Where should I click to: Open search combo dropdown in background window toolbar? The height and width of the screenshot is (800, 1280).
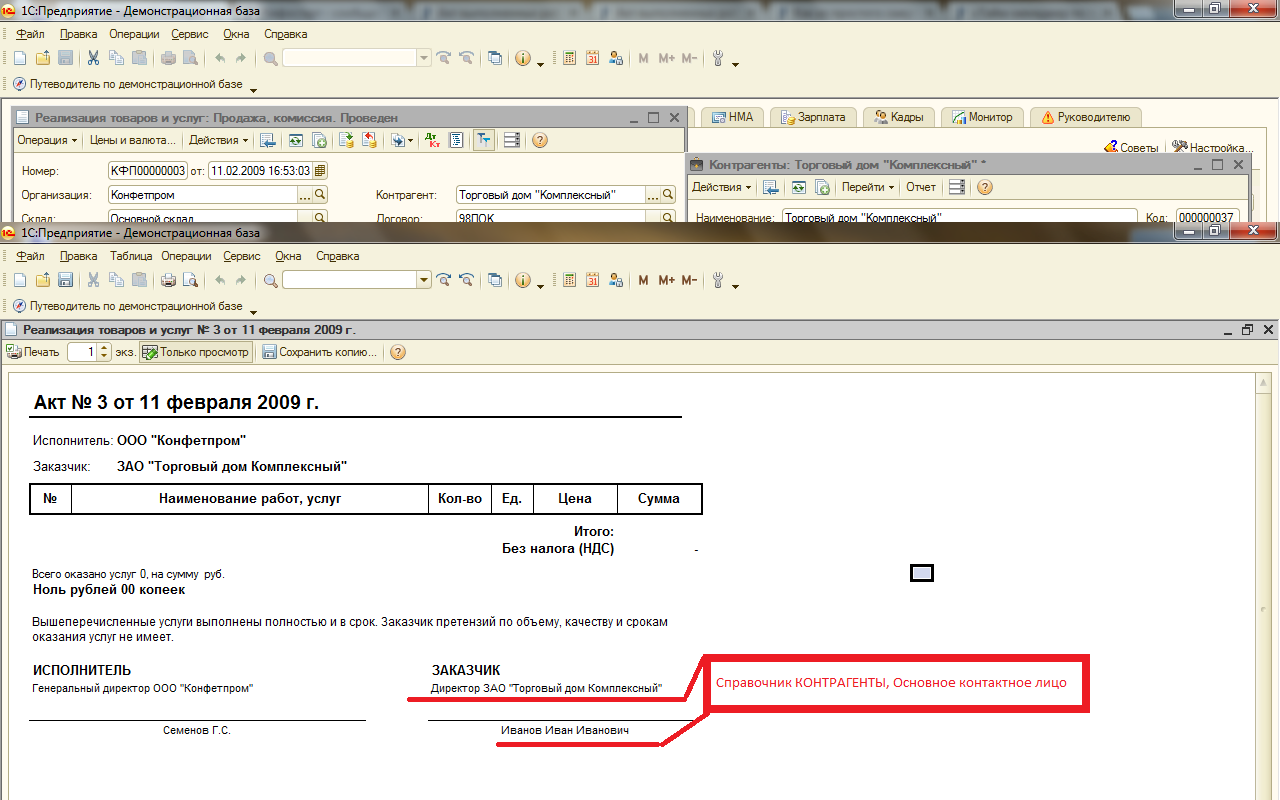pos(424,58)
